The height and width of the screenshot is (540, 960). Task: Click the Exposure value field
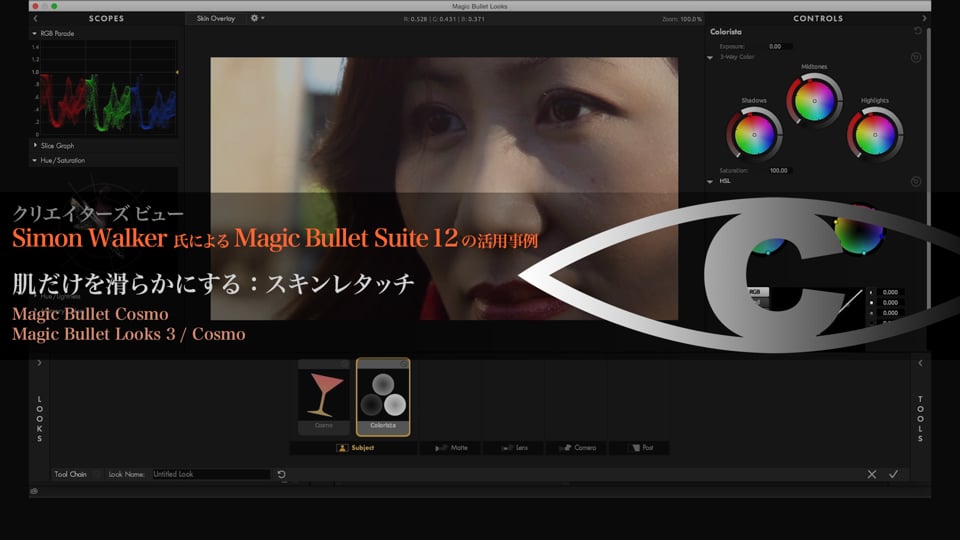(779, 47)
